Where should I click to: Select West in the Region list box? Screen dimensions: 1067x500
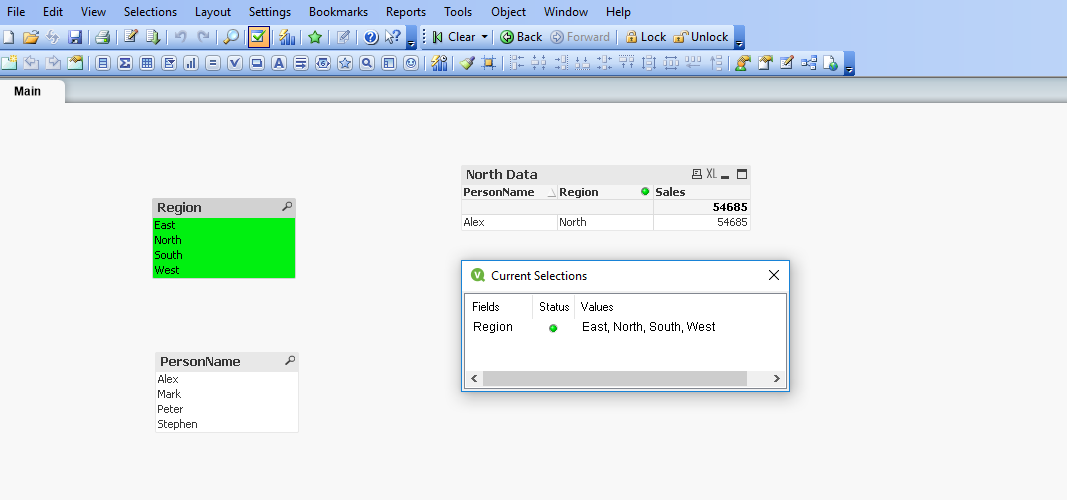point(224,270)
